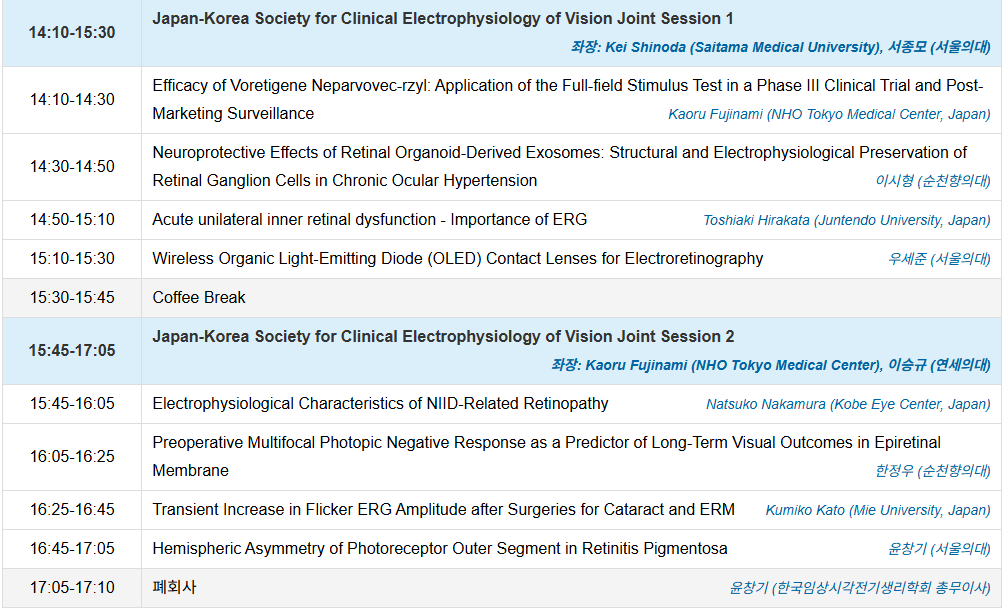This screenshot has width=1006, height=613.
Task: Select the 14:10-15:30 session time cell
Action: 72,33
